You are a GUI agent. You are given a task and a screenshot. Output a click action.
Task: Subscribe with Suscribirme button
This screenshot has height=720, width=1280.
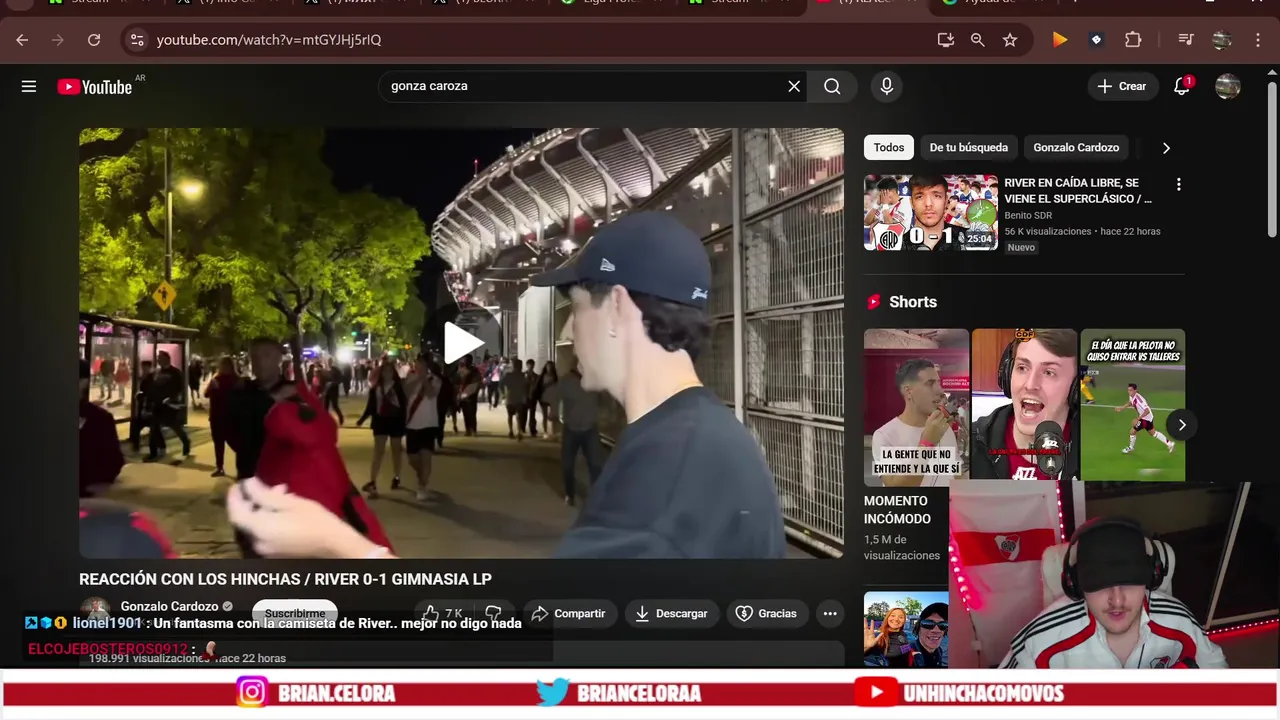(x=295, y=613)
